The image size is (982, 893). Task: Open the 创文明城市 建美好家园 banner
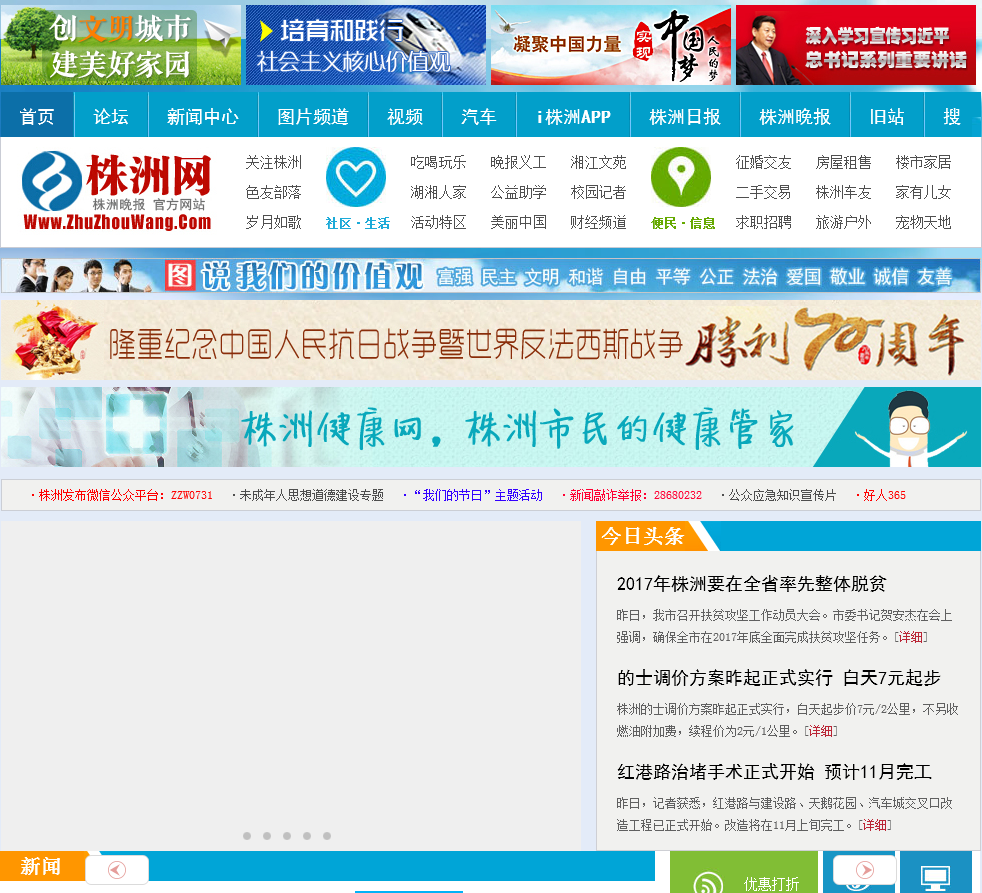121,45
